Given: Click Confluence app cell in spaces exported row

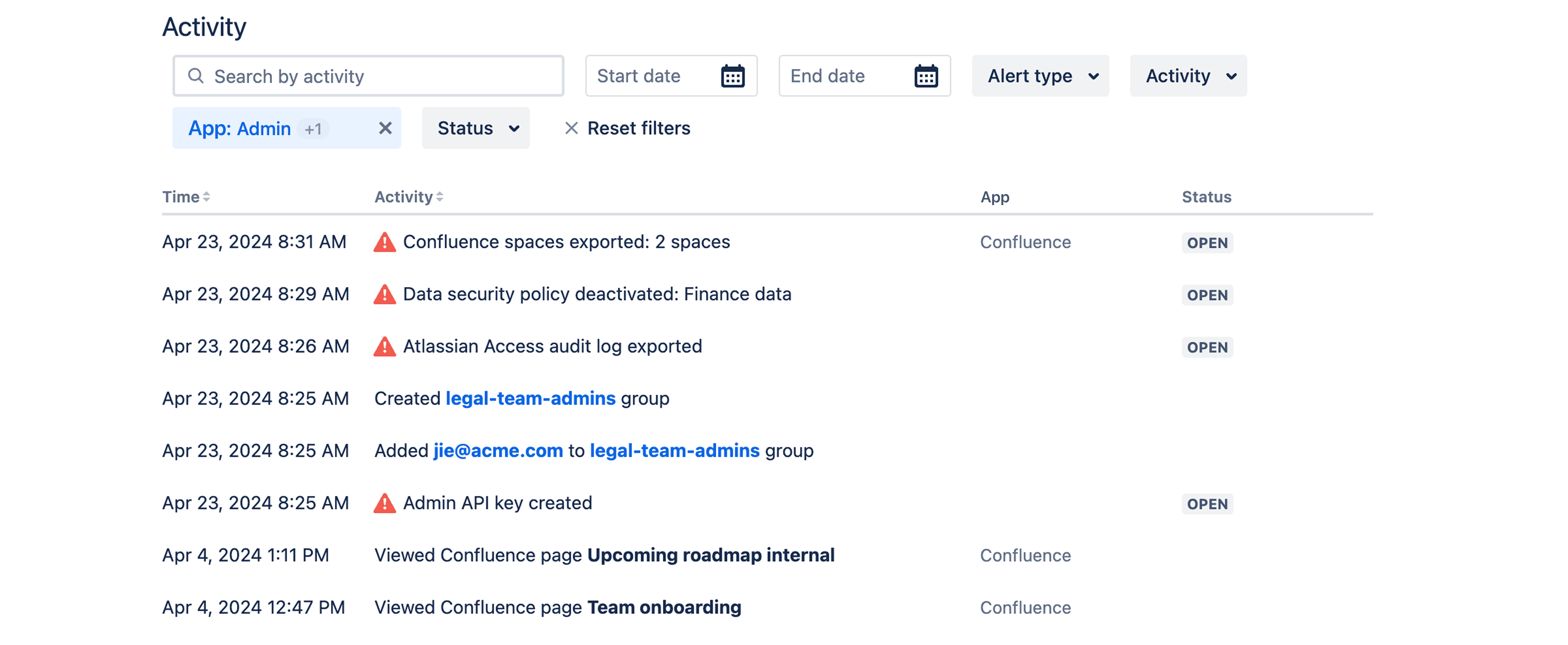Looking at the screenshot, I should point(1025,242).
